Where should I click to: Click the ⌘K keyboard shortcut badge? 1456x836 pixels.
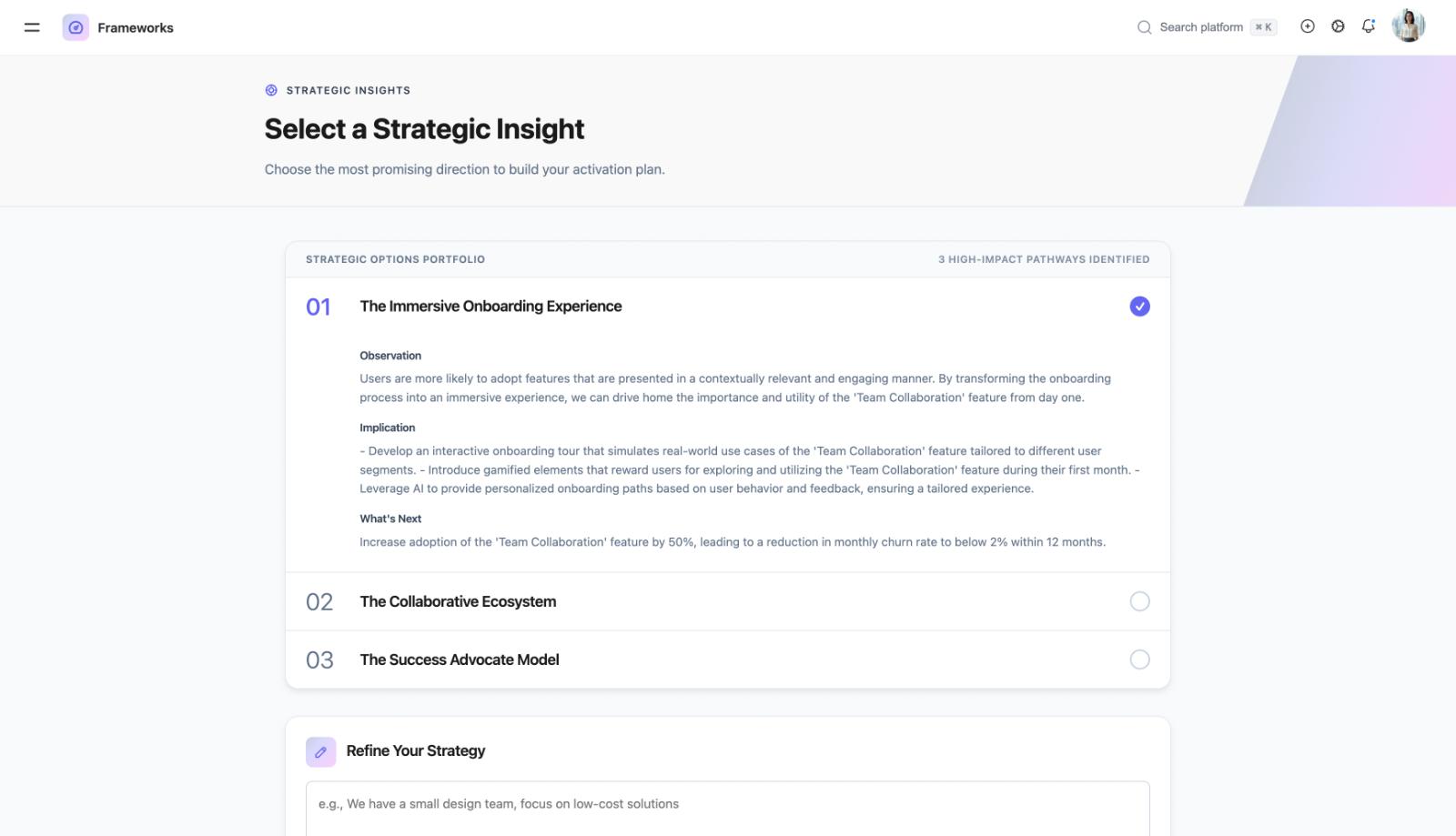tap(1264, 27)
